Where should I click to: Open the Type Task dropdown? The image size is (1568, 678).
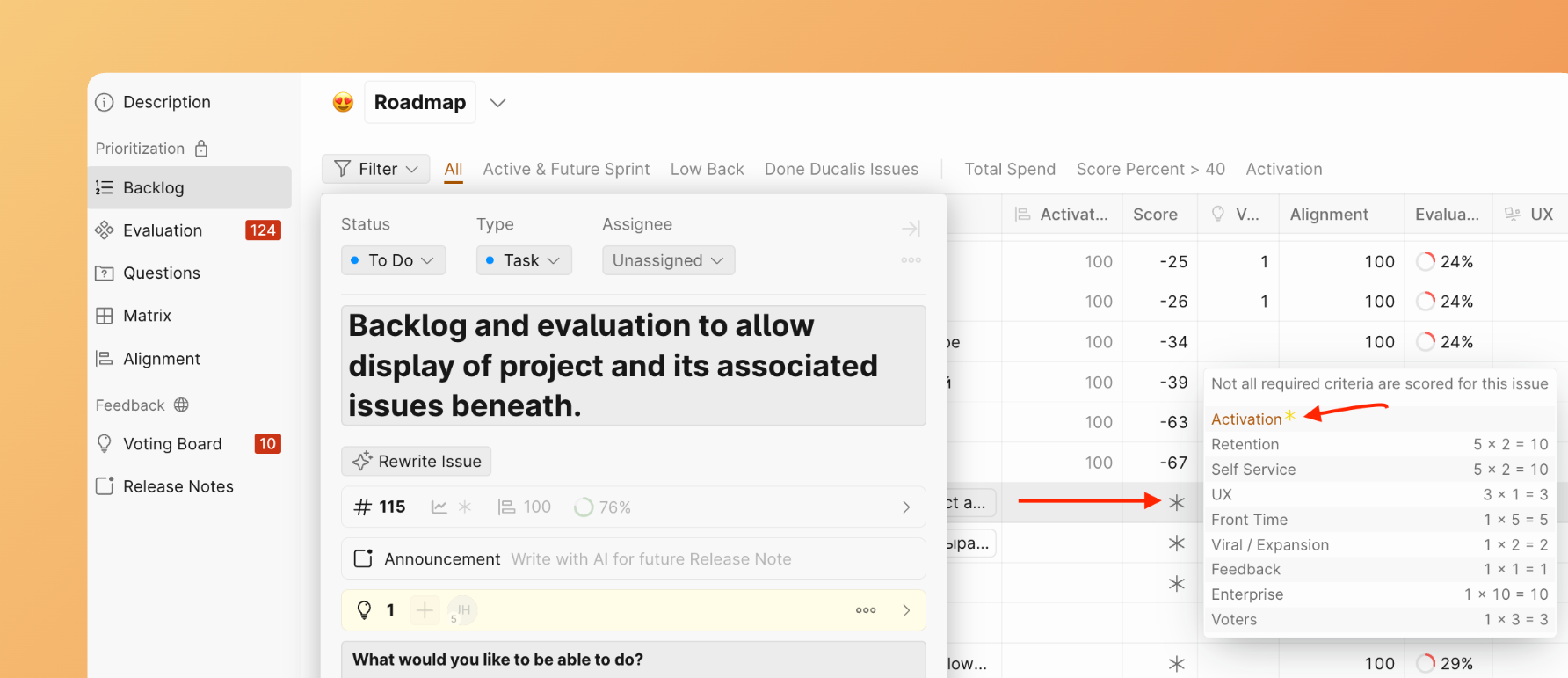pyautogui.click(x=524, y=260)
